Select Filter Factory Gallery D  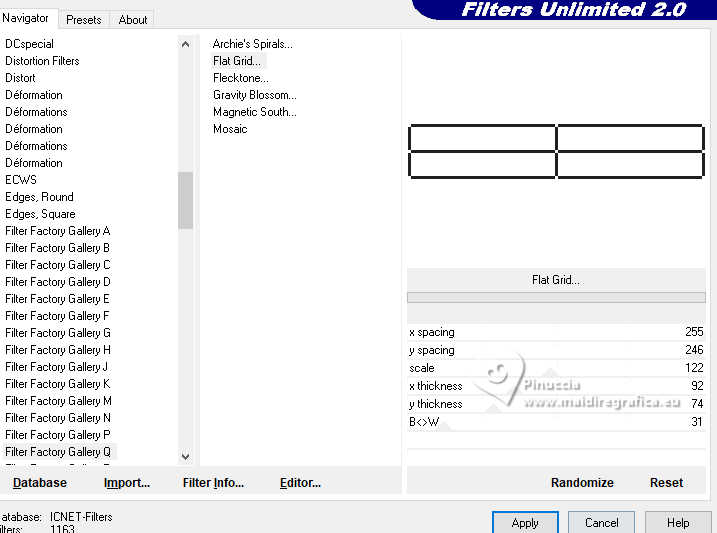58,282
